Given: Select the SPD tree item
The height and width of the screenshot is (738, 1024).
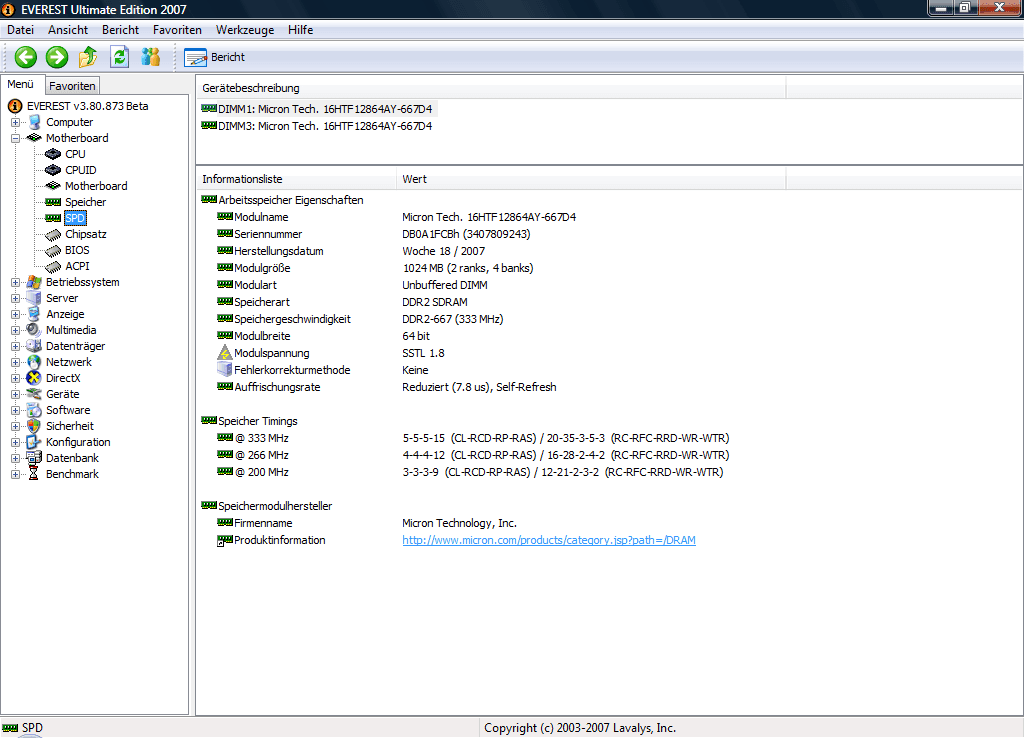Looking at the screenshot, I should tap(75, 218).
